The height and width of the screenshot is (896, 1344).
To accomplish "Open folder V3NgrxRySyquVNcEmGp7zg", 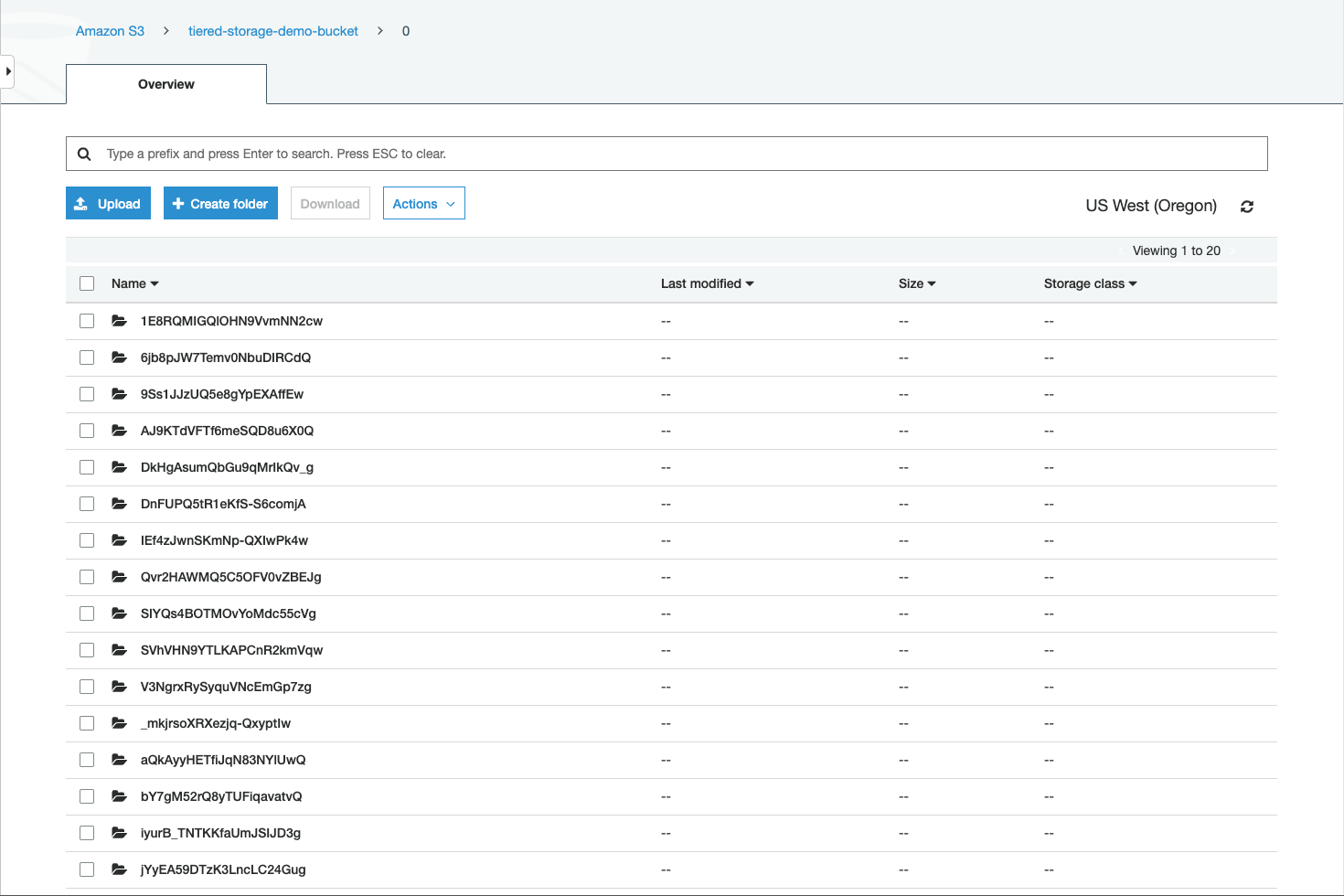I will coord(226,687).
